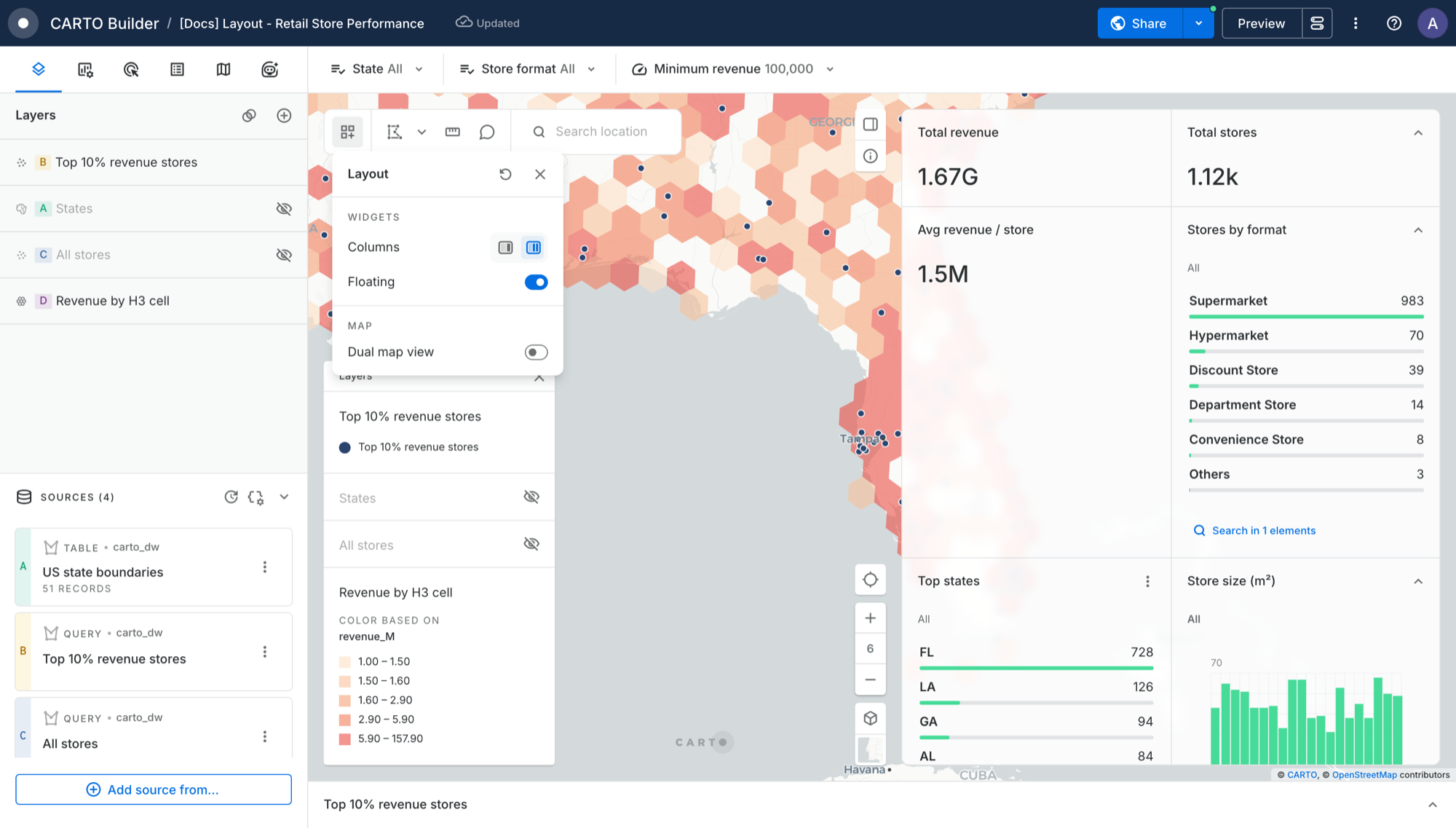The image size is (1456, 828).
Task: Open the Share options dropdown arrow
Action: click(x=1198, y=23)
